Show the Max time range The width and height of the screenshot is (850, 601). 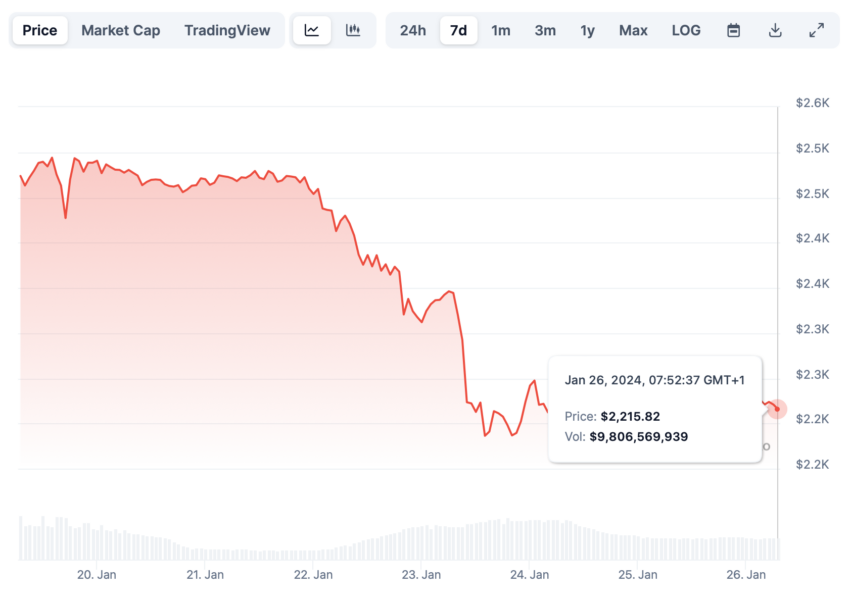[633, 30]
